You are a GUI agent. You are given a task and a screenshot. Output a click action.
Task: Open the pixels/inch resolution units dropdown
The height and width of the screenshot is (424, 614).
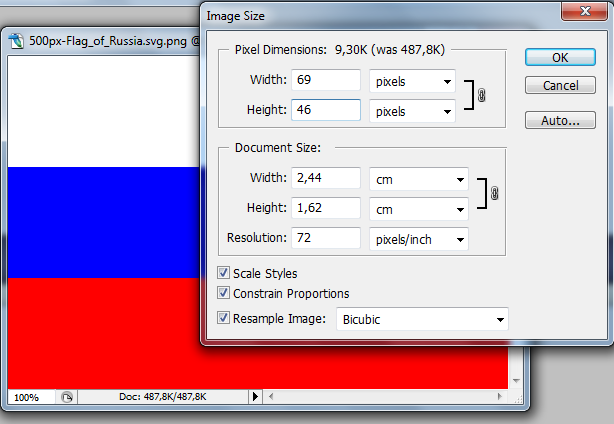coord(419,239)
